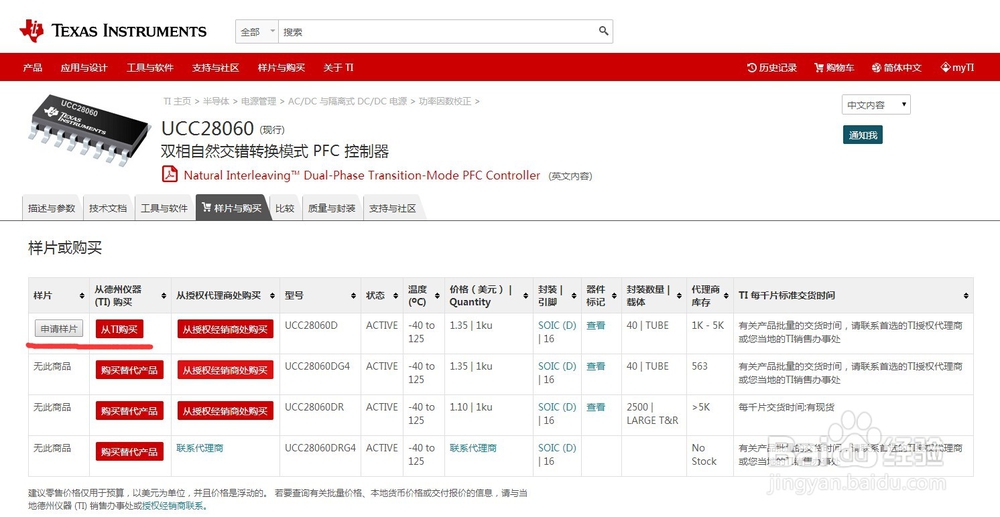Viewport: 1000px width, 517px height.
Task: Click the UCC28060 chip thumbnail
Action: tap(89, 129)
